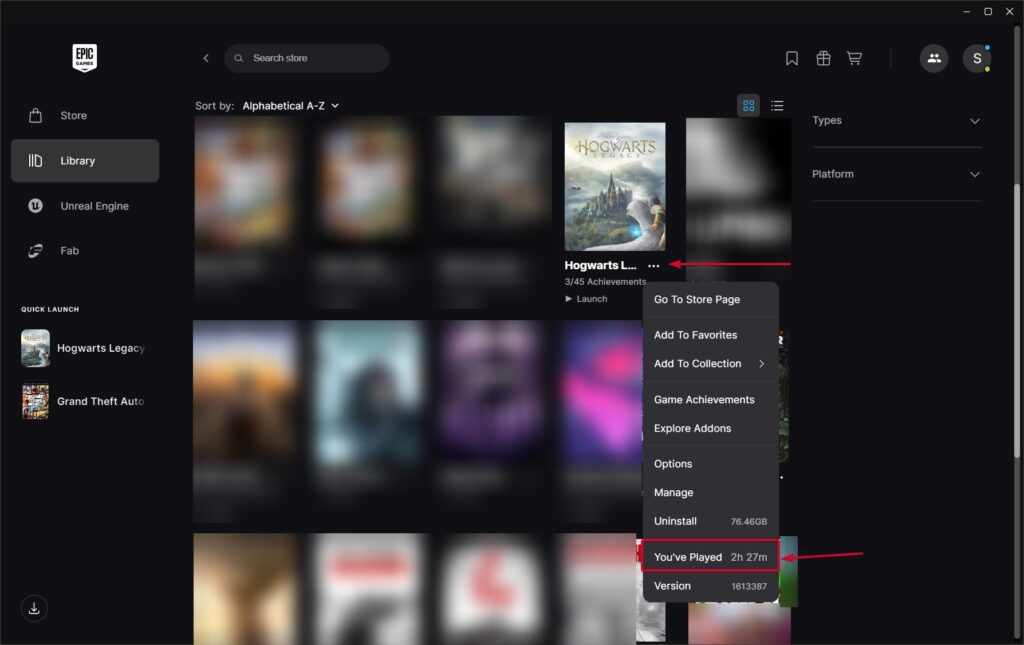
Task: Open the gift redeem icon
Action: pos(823,58)
